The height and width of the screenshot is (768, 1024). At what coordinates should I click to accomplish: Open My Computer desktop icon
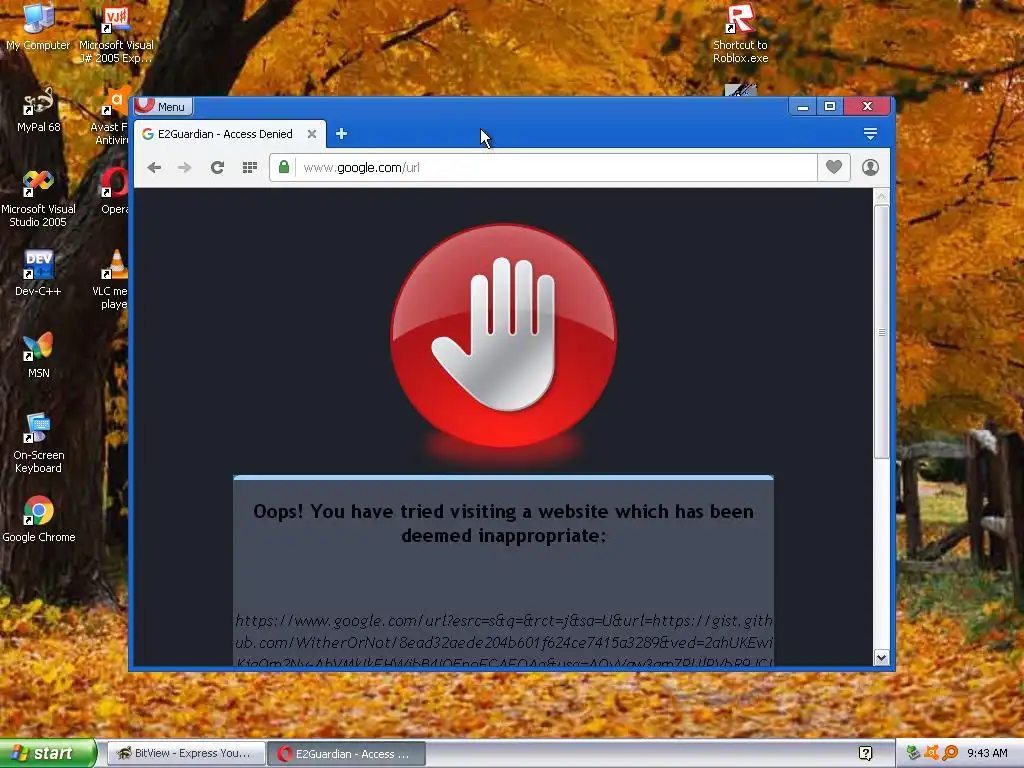tap(38, 27)
